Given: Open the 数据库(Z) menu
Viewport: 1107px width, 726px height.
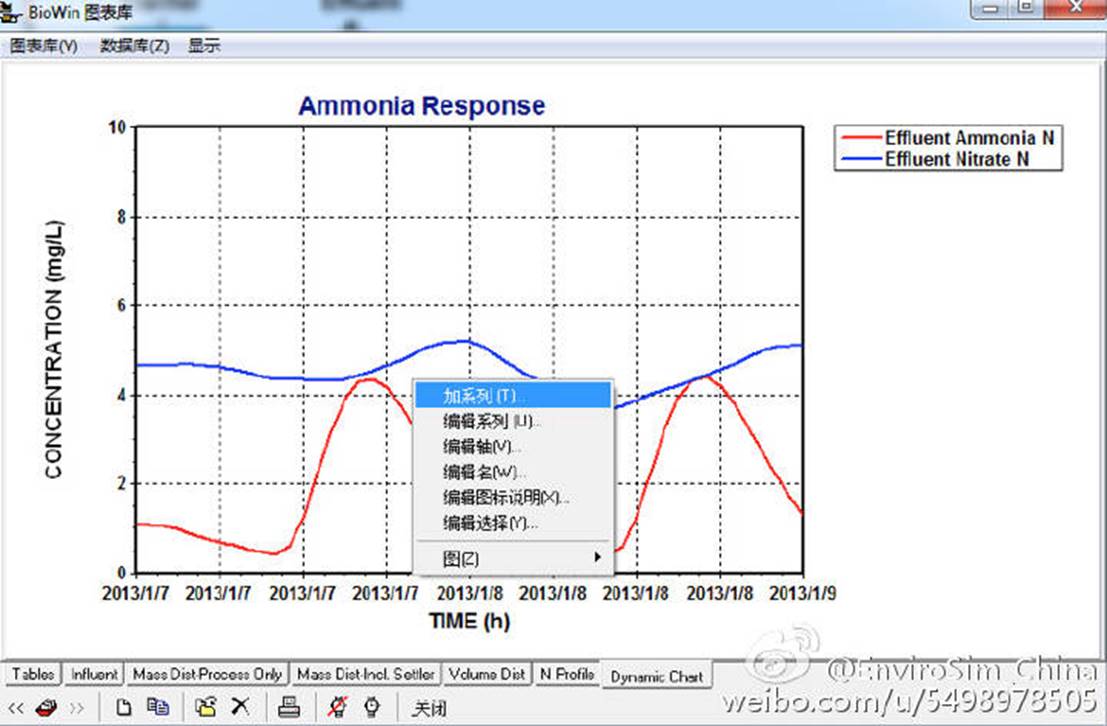Looking at the screenshot, I should click(135, 46).
